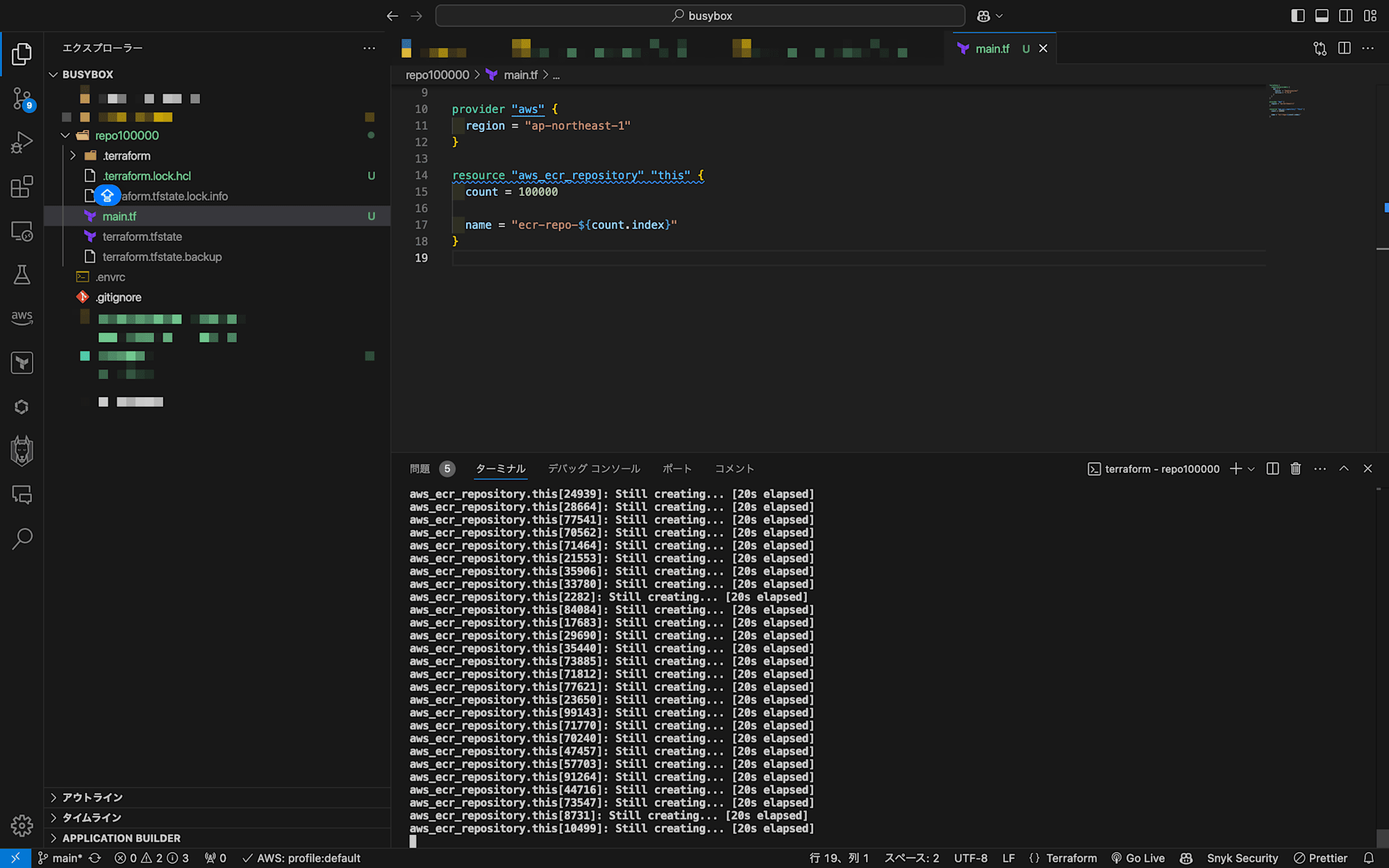Image resolution: width=1389 pixels, height=868 pixels.
Task: Go back with the navigation arrow
Action: coord(392,16)
